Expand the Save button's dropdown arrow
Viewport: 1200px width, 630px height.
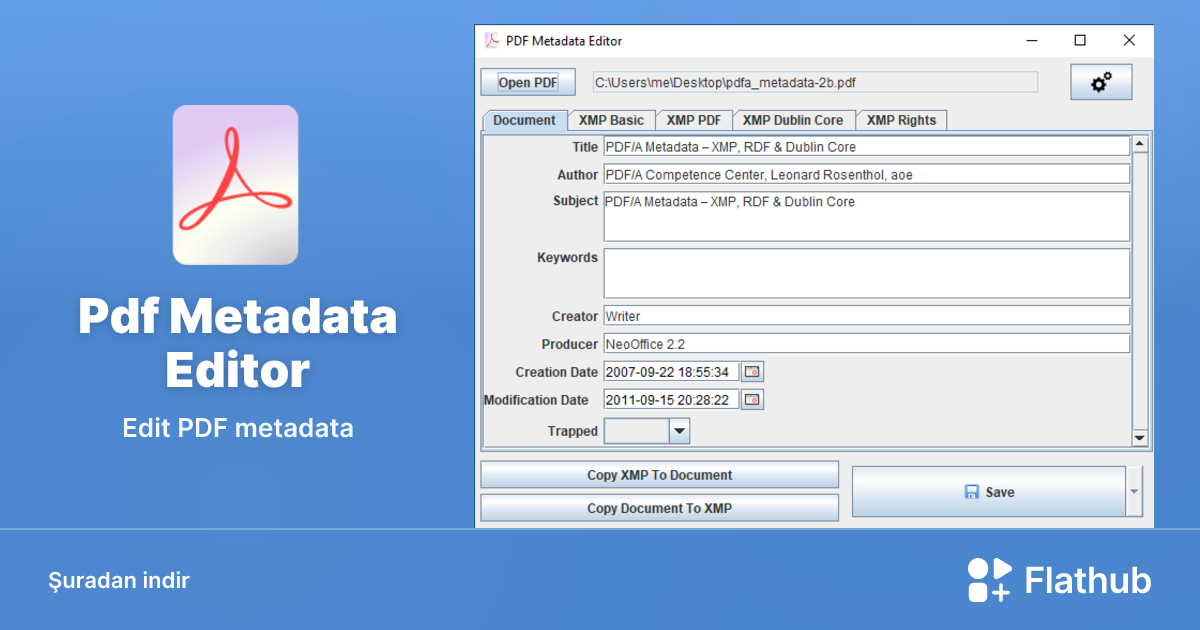click(1132, 491)
